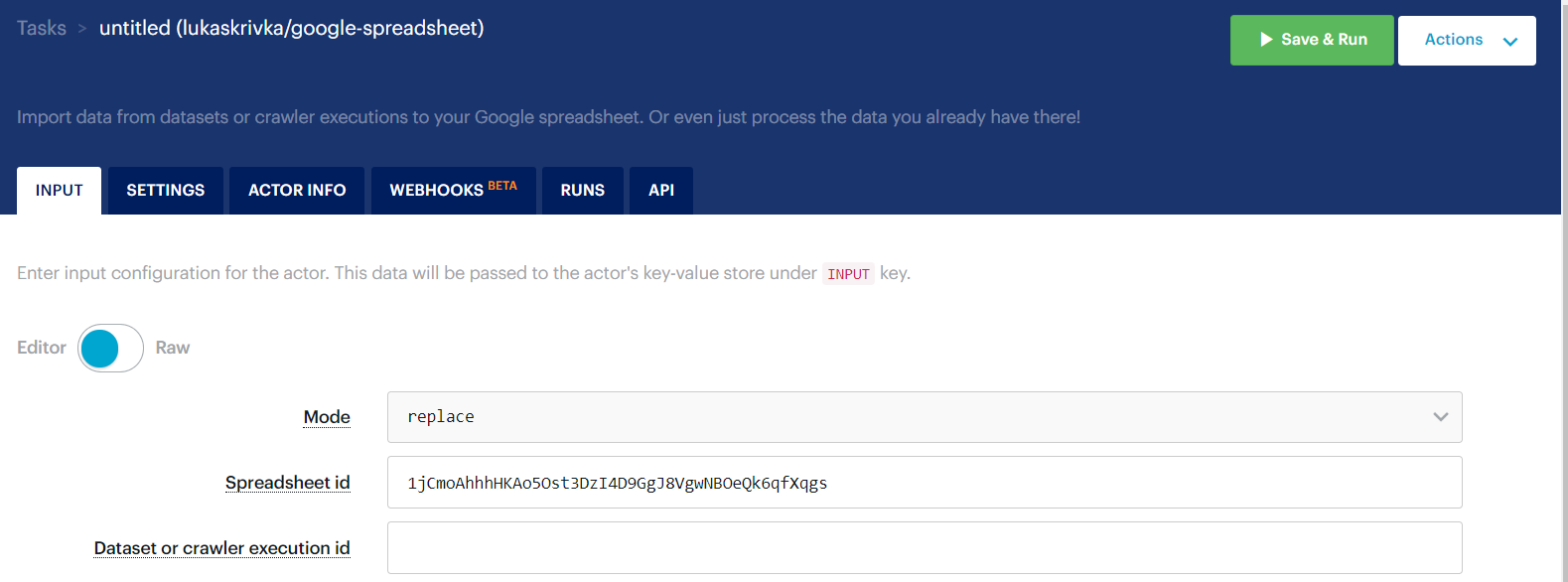The height and width of the screenshot is (582, 1568).
Task: Click the play icon on Save & Run
Action: pyautogui.click(x=1266, y=40)
